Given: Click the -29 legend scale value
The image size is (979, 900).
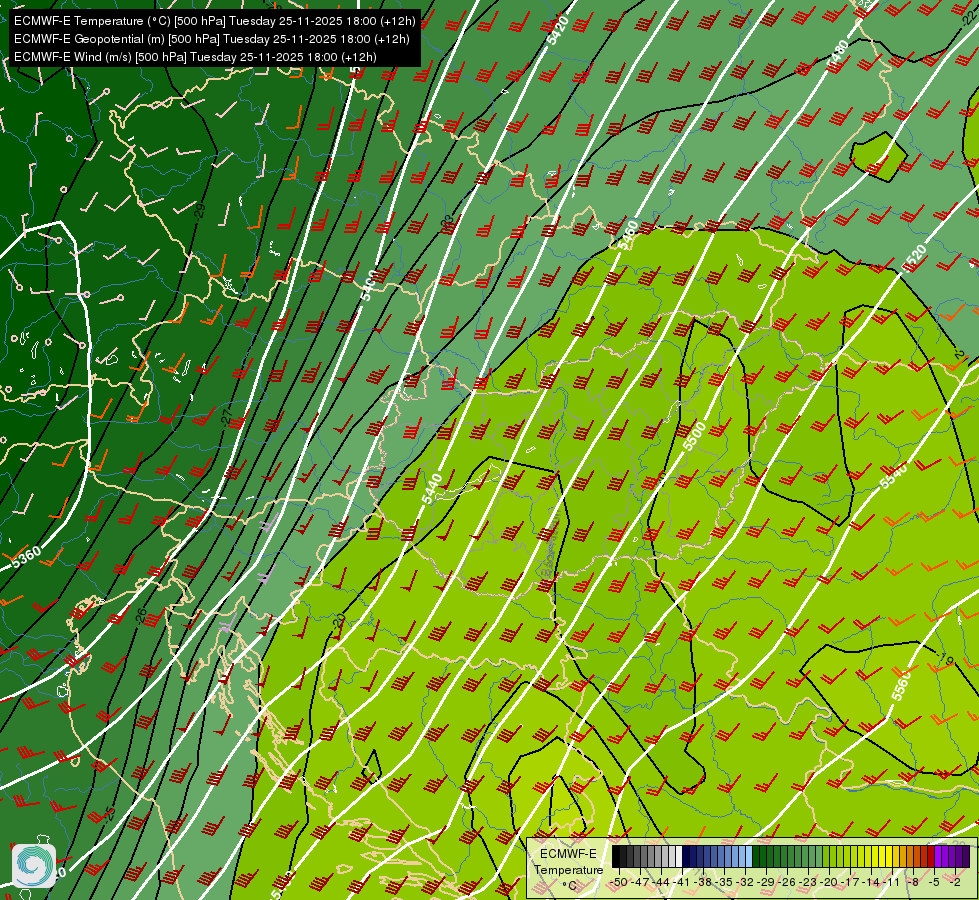Looking at the screenshot, I should click(766, 883).
